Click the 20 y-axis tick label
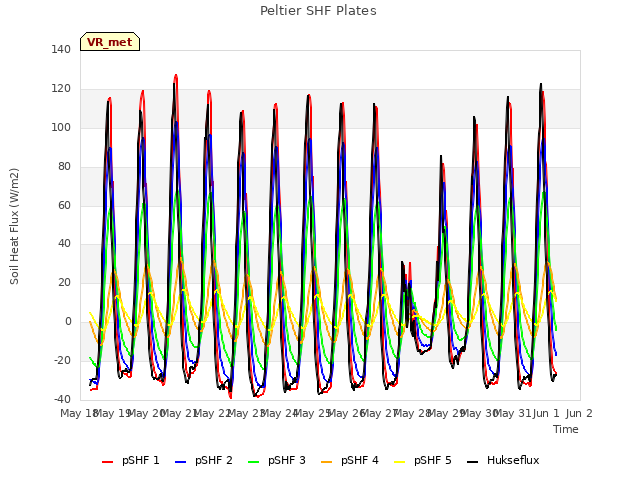This screenshot has height=480, width=640. coord(64,282)
